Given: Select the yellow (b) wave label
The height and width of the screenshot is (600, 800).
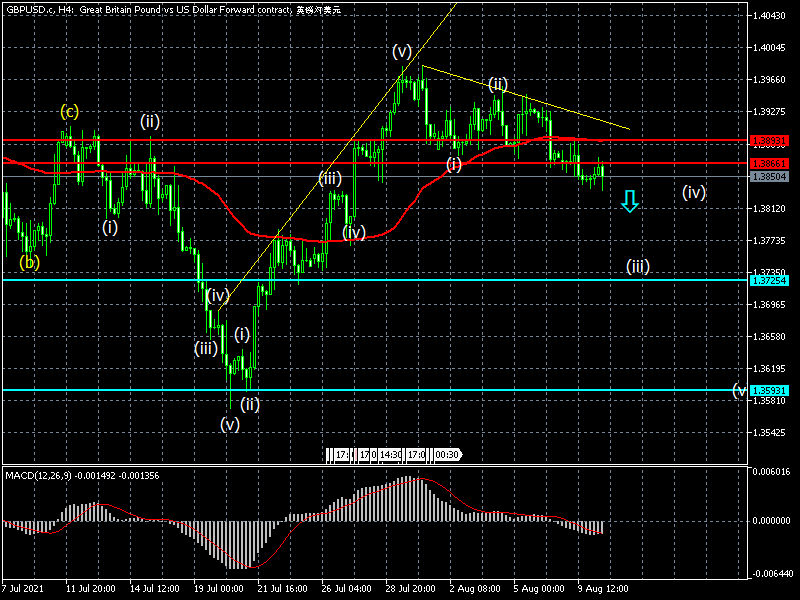Looking at the screenshot, I should pos(30,263).
